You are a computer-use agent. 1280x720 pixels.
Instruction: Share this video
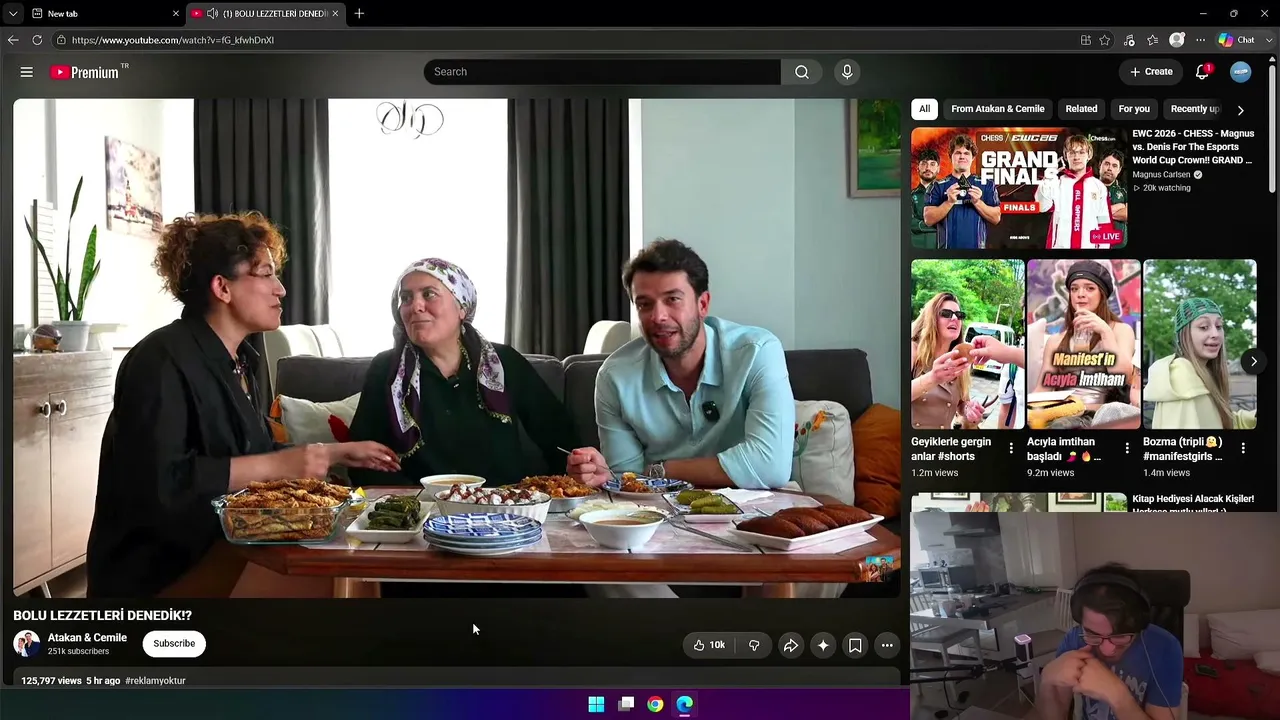(790, 645)
